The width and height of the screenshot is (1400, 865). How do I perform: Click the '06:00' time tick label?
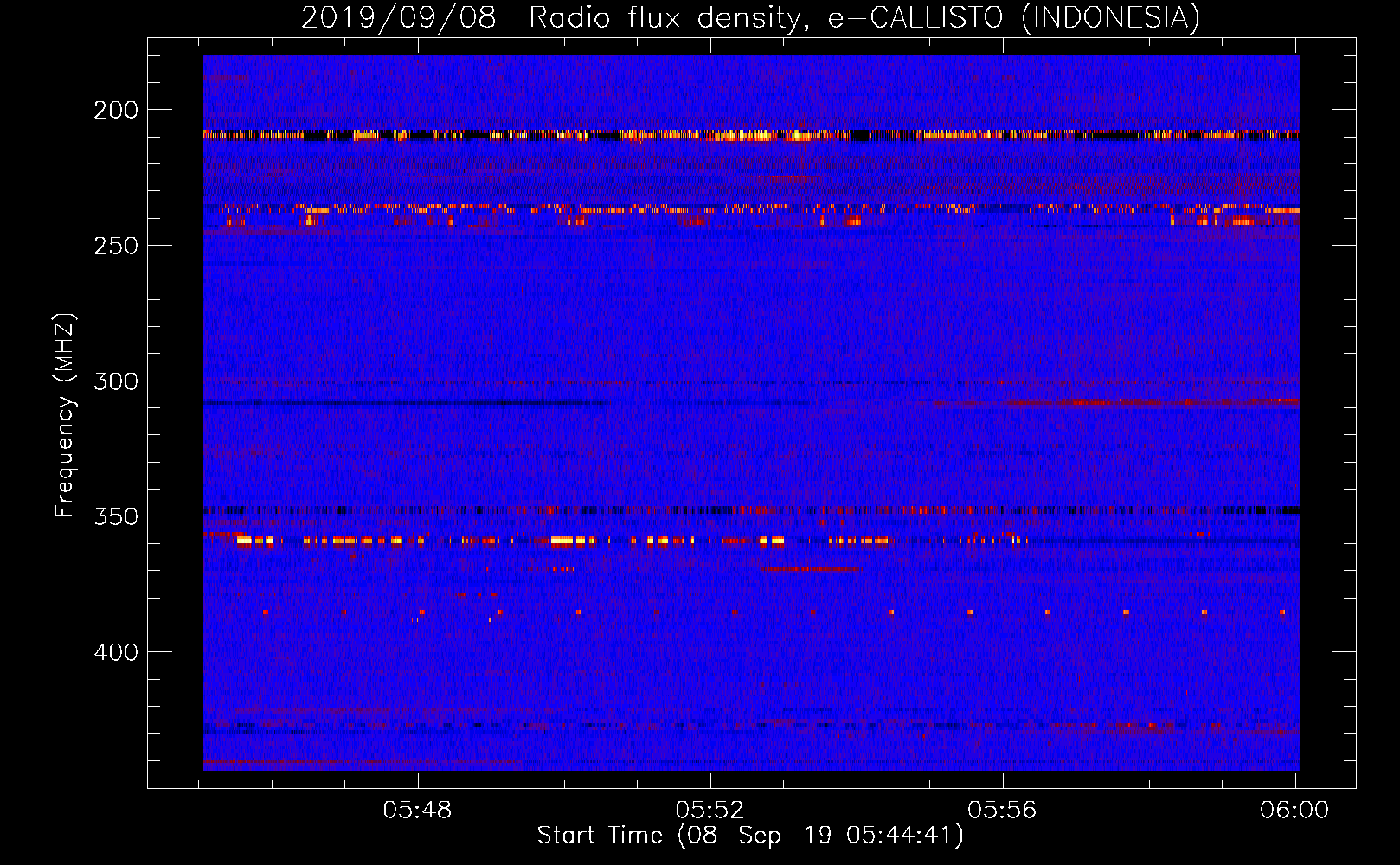click(1294, 810)
